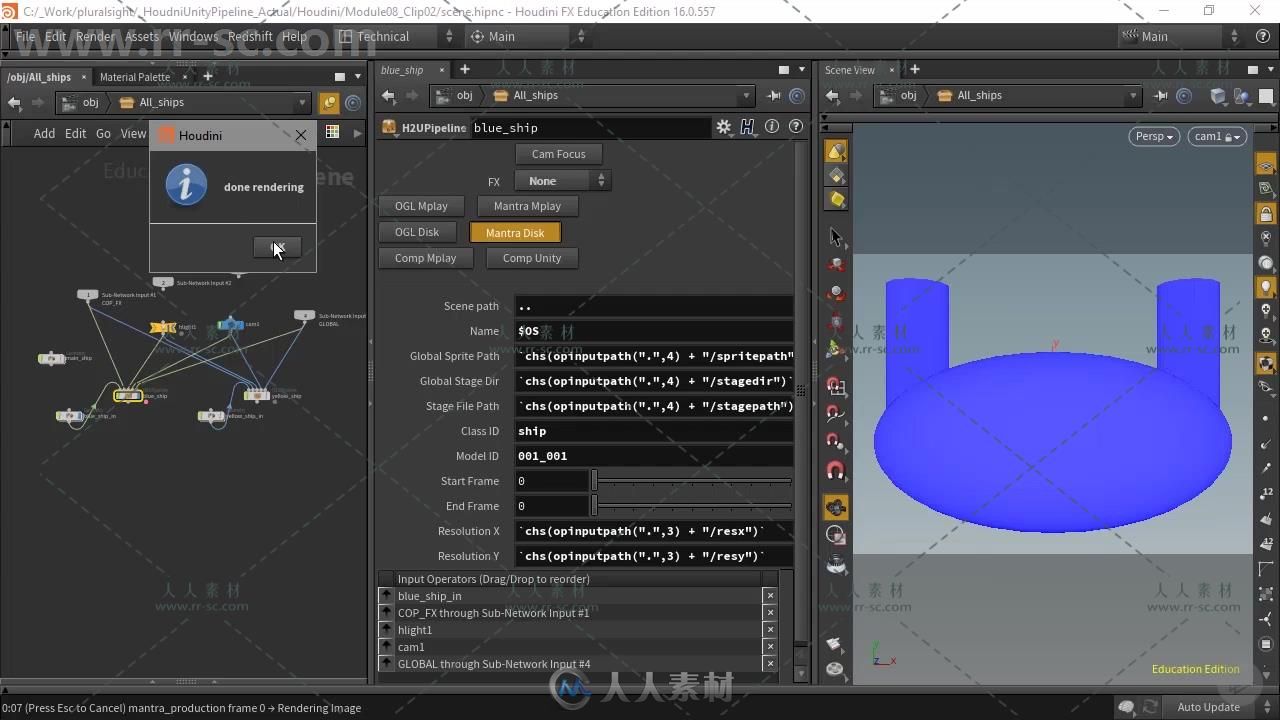Viewport: 1280px width, 720px height.
Task: Select the Geometry selection mode icon in viewport
Action: (836, 175)
